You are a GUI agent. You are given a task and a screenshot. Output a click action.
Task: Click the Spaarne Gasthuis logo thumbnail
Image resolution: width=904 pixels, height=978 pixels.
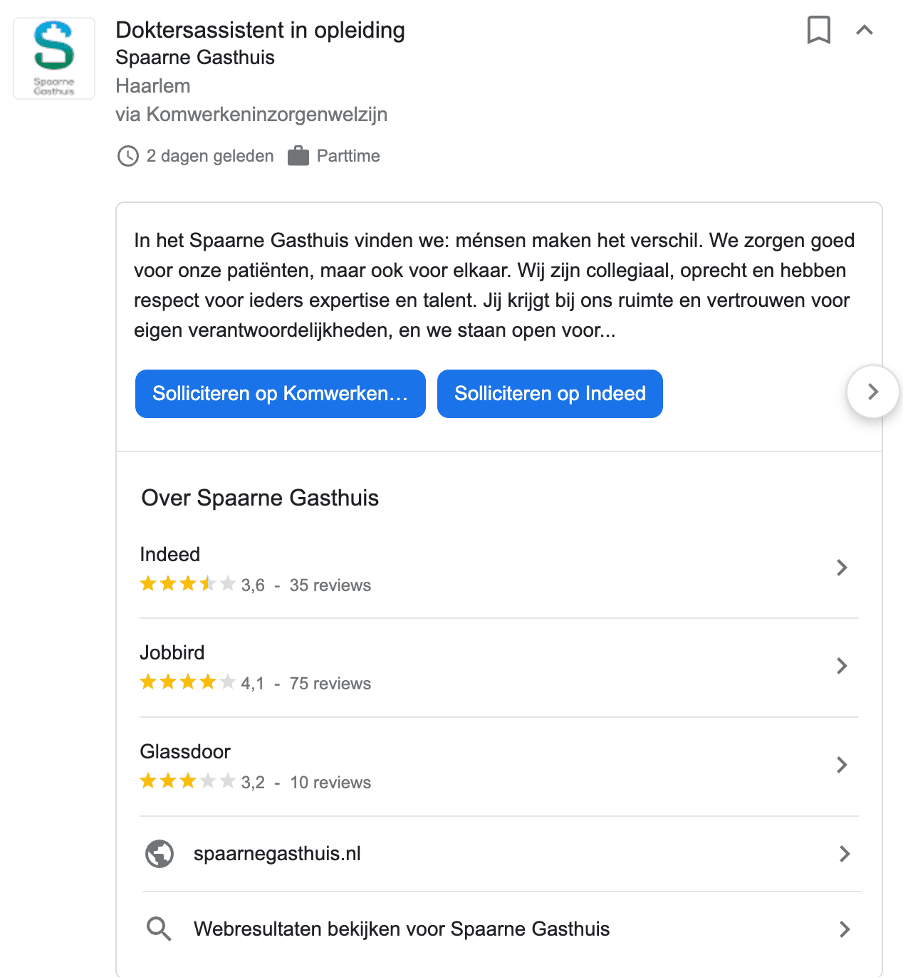click(x=54, y=58)
